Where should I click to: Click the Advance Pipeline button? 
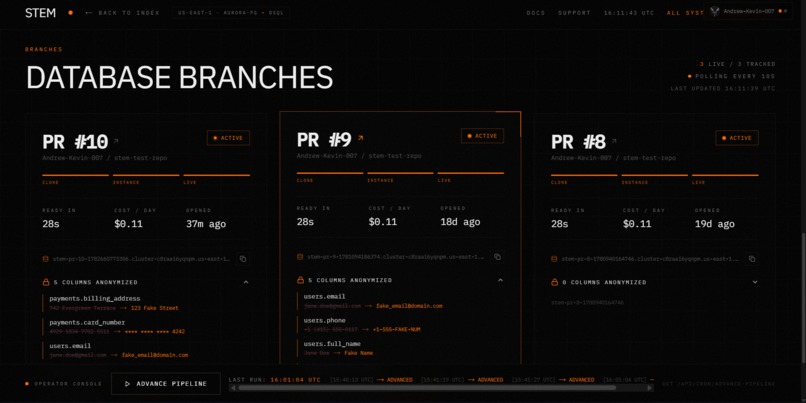[166, 383]
